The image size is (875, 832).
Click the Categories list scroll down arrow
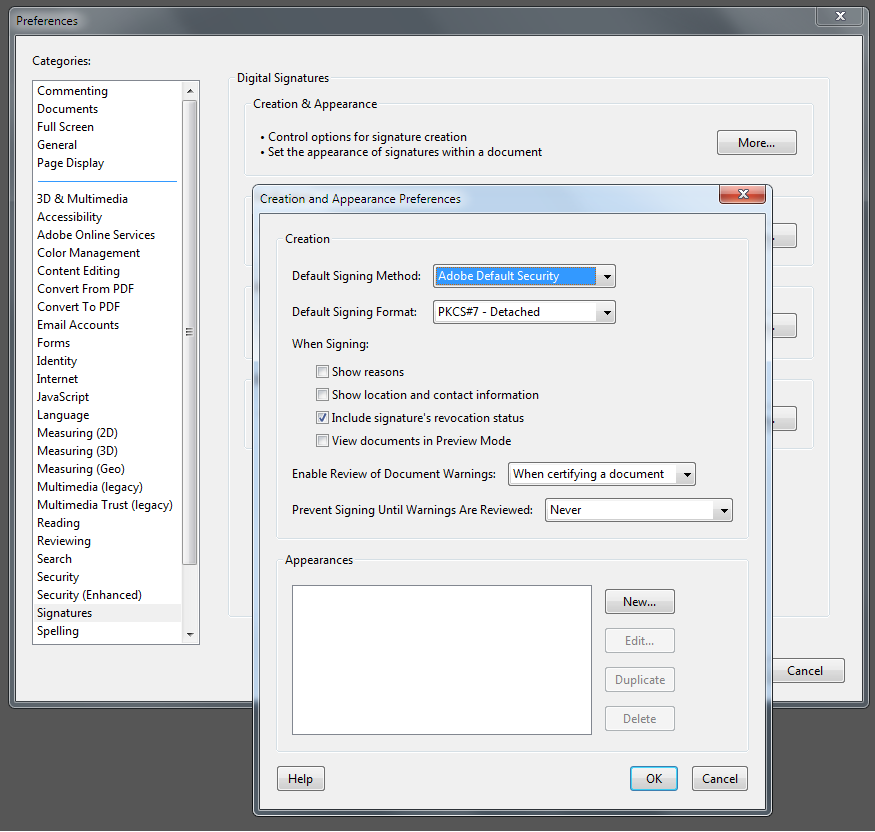[190, 634]
